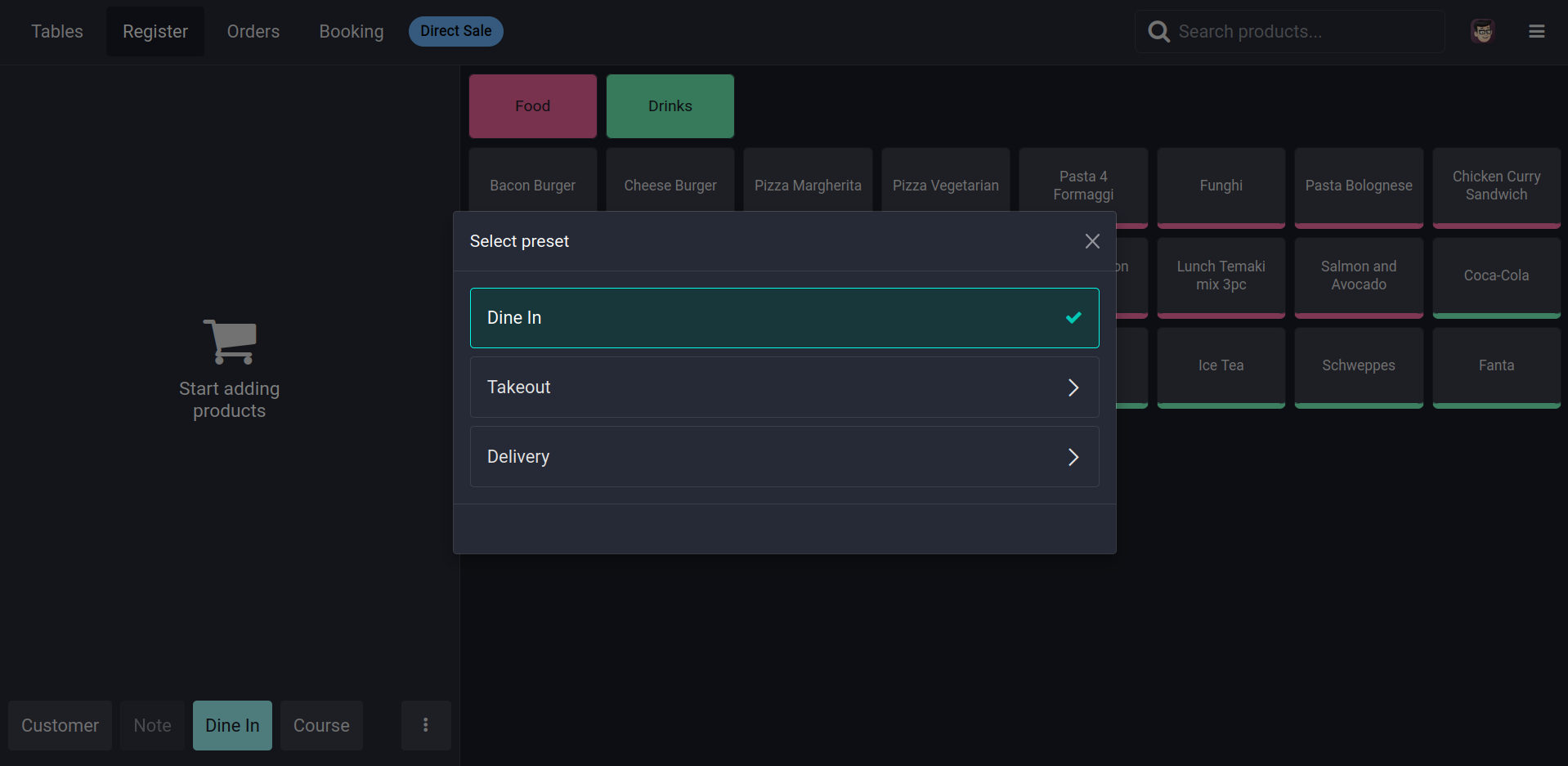Toggle the Direct Sale badge
Screen dimensions: 1568x766
click(x=455, y=32)
